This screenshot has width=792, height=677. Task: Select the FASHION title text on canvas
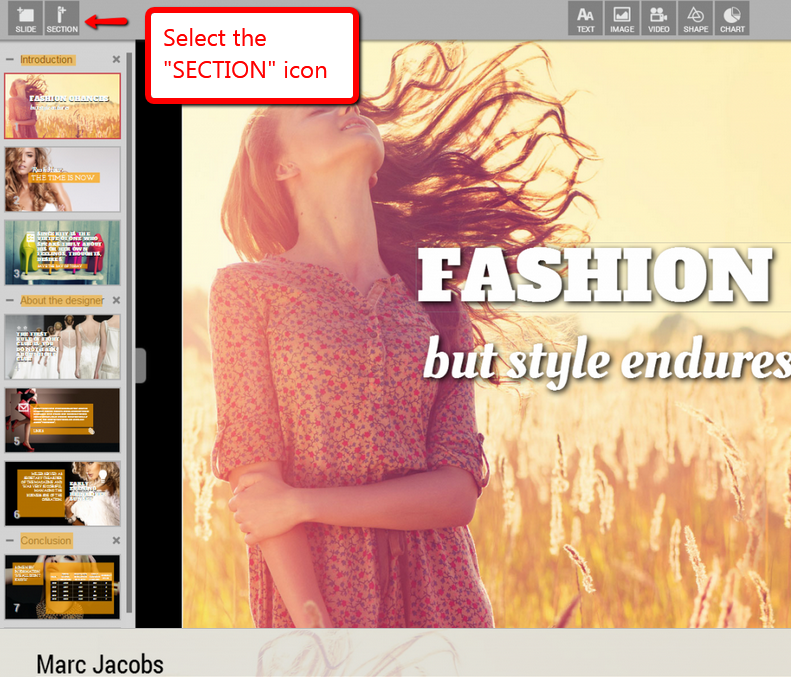595,275
